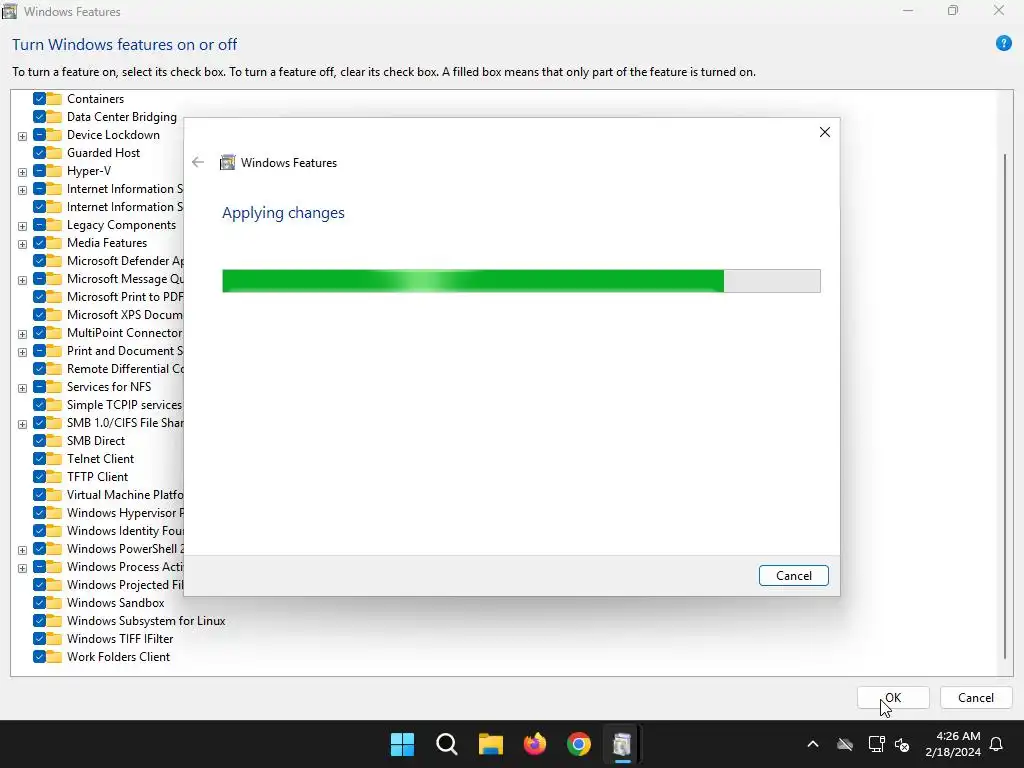This screenshot has height=768, width=1024.
Task: Open the Windows Start menu
Action: [402, 744]
